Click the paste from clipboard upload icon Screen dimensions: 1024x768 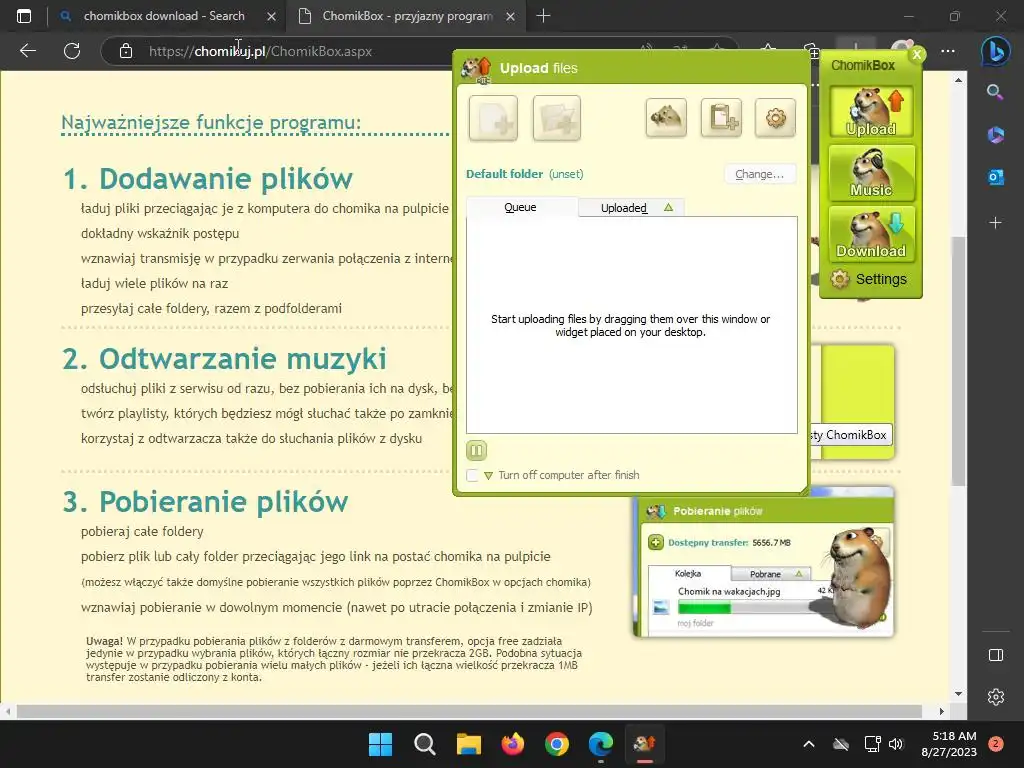(721, 118)
